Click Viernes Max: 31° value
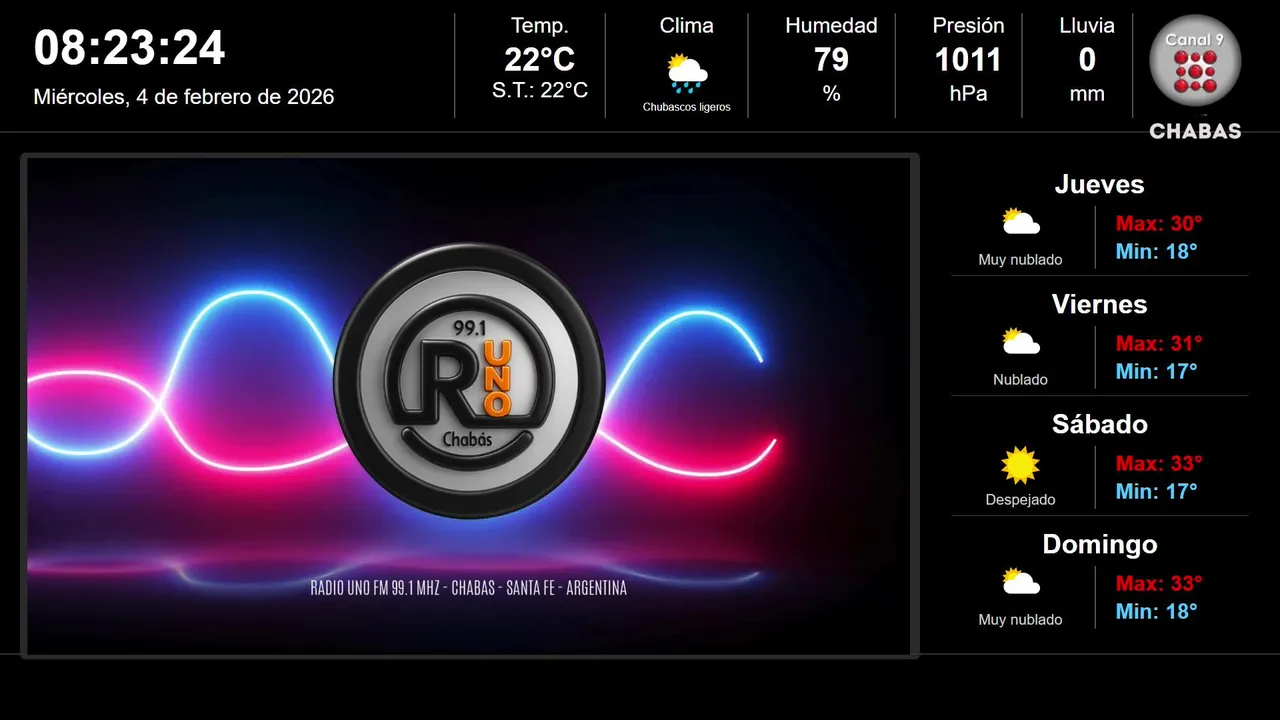Screen dimensions: 1280x720 point(1159,344)
